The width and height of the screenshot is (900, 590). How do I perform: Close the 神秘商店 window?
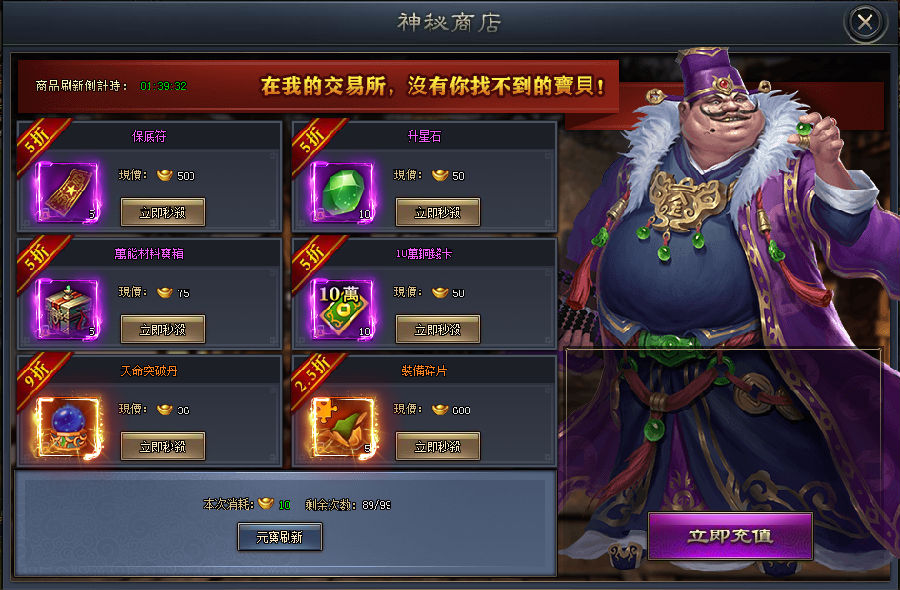[865, 22]
